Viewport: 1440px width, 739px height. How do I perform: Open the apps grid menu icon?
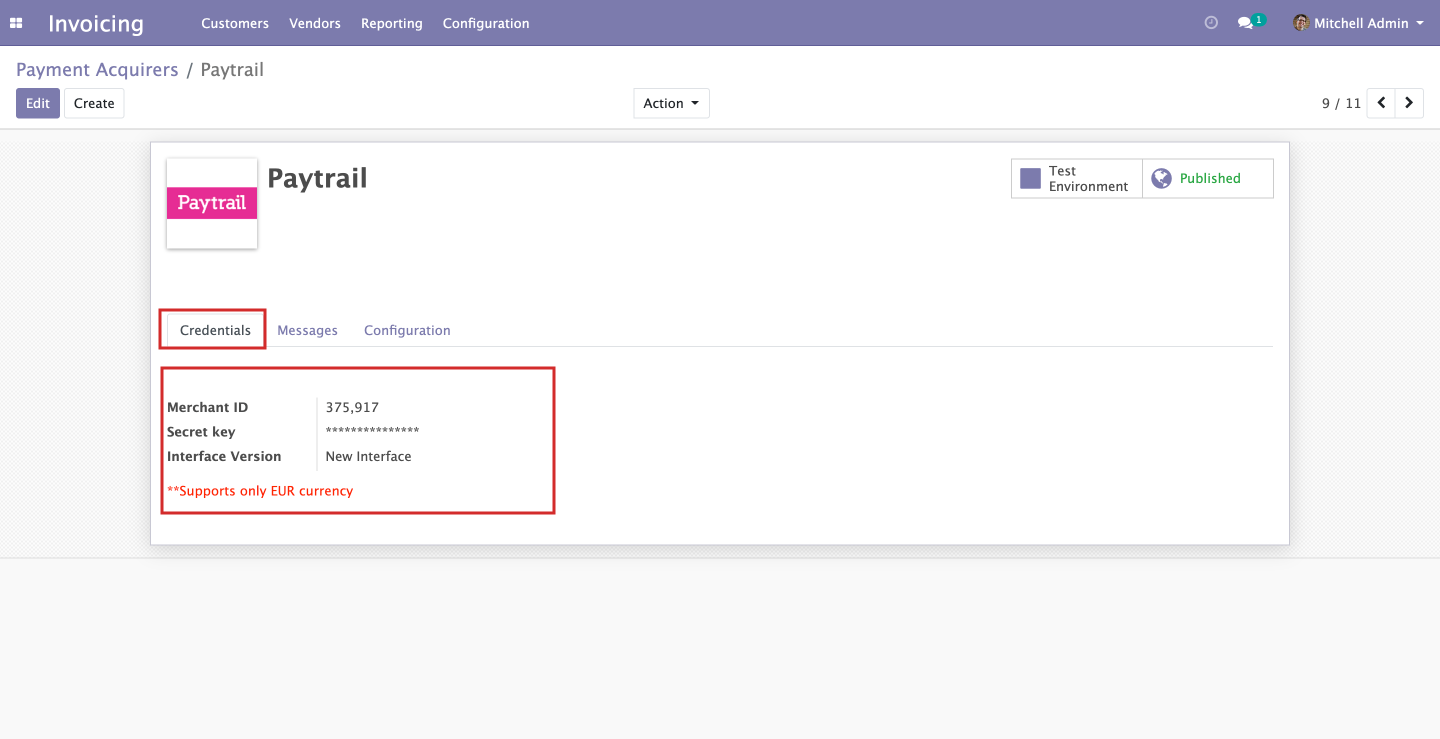[16, 23]
